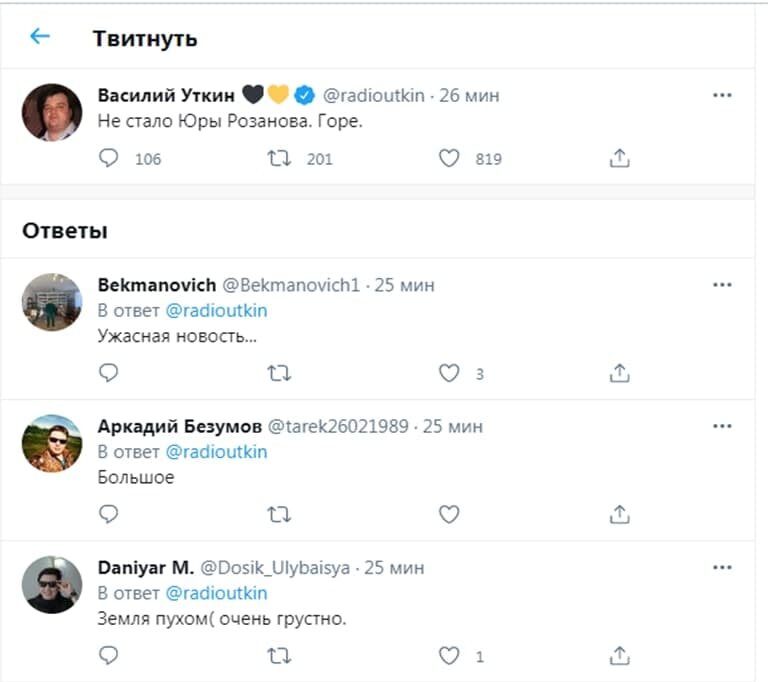
Task: Click the back arrow next to Твитнуть
Action: pos(39,37)
